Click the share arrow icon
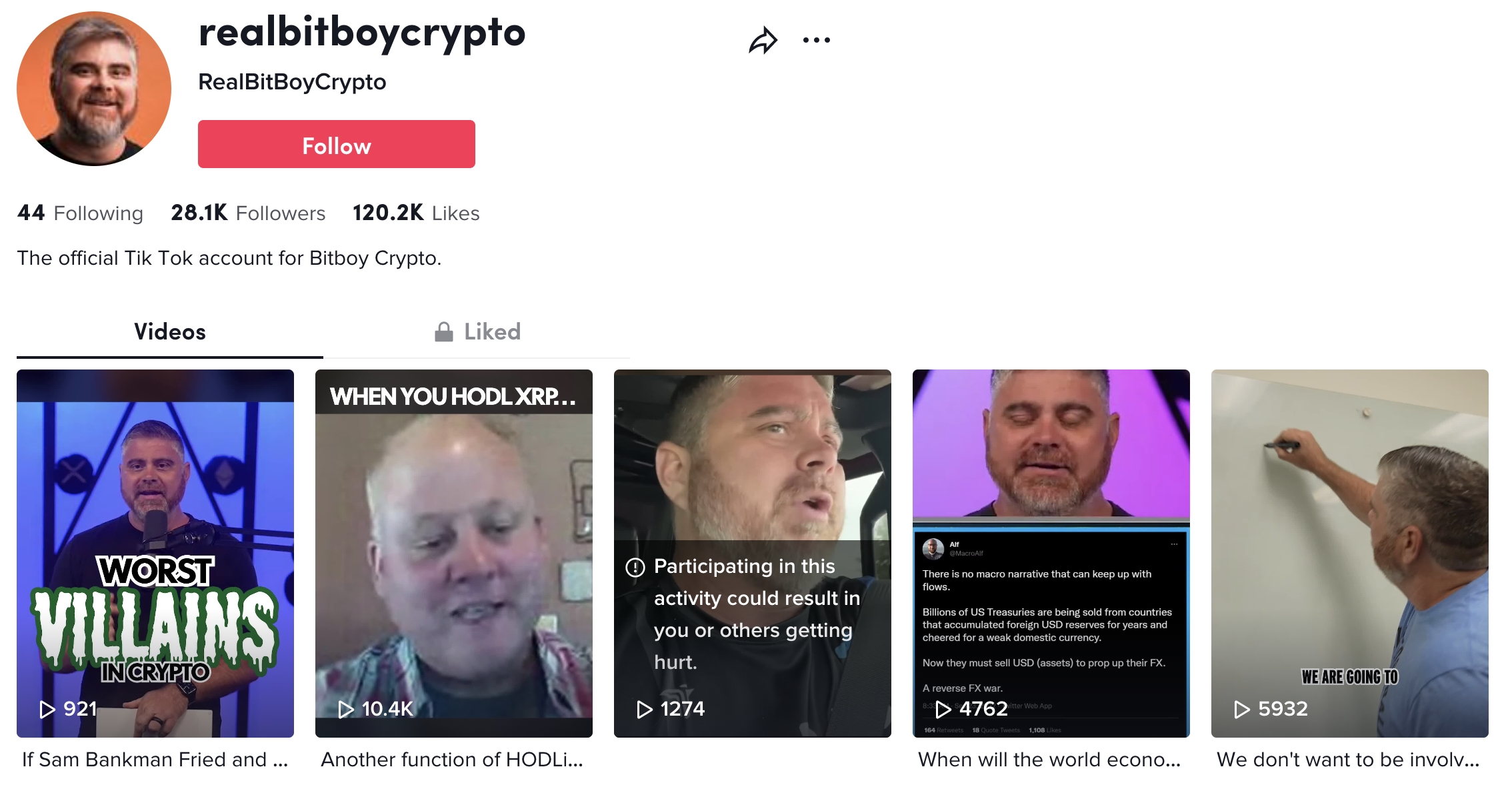The width and height of the screenshot is (1512, 787). coord(763,41)
